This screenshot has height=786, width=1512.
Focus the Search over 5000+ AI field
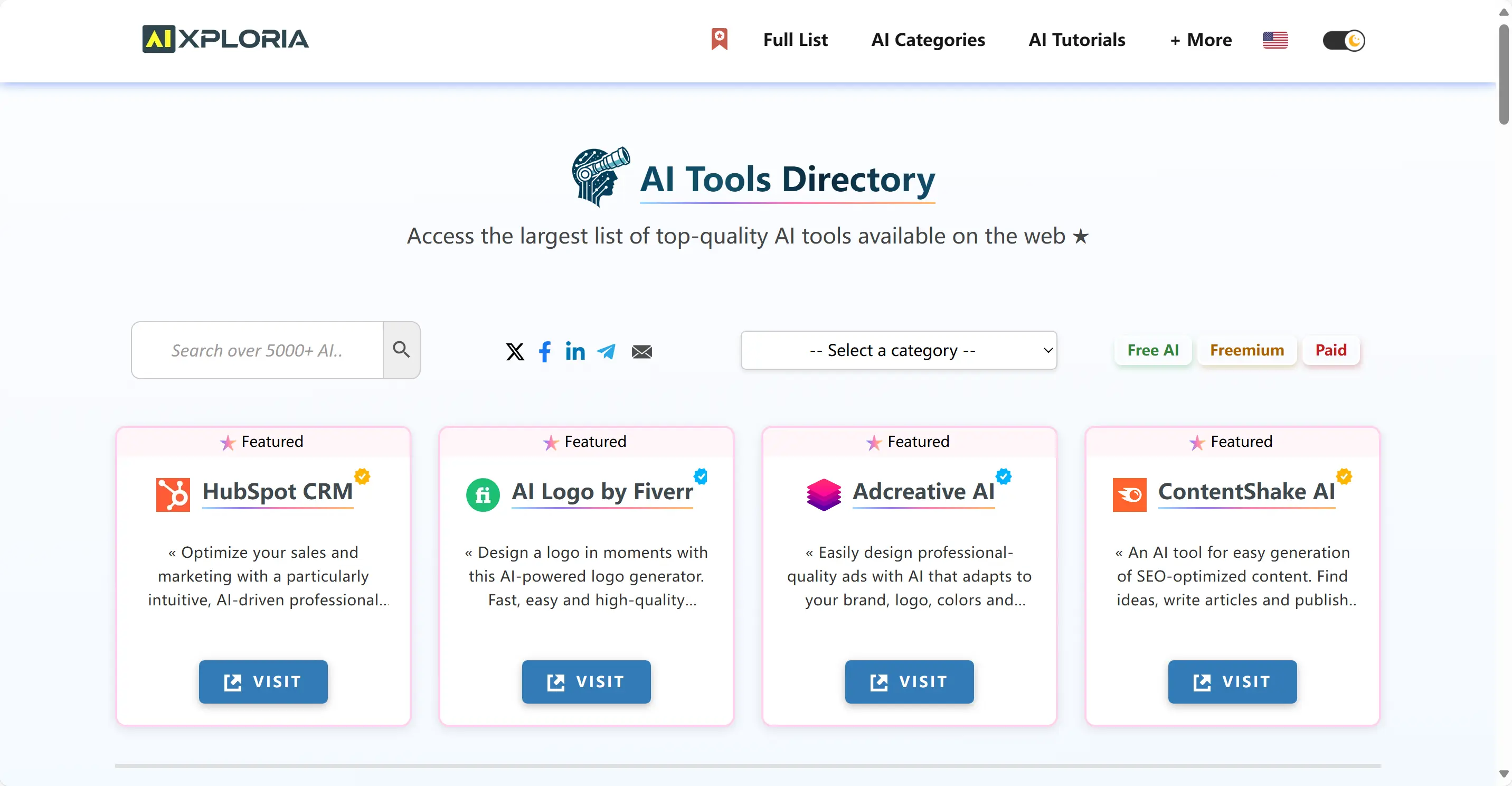[x=257, y=350]
